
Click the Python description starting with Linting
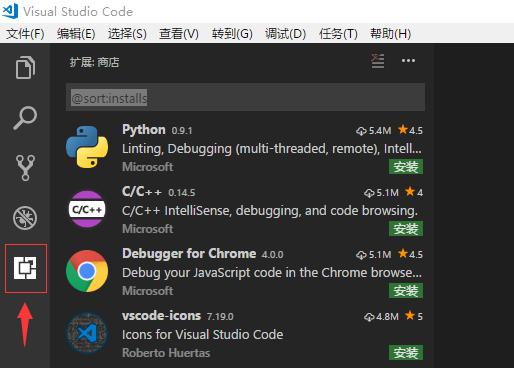(x=272, y=148)
